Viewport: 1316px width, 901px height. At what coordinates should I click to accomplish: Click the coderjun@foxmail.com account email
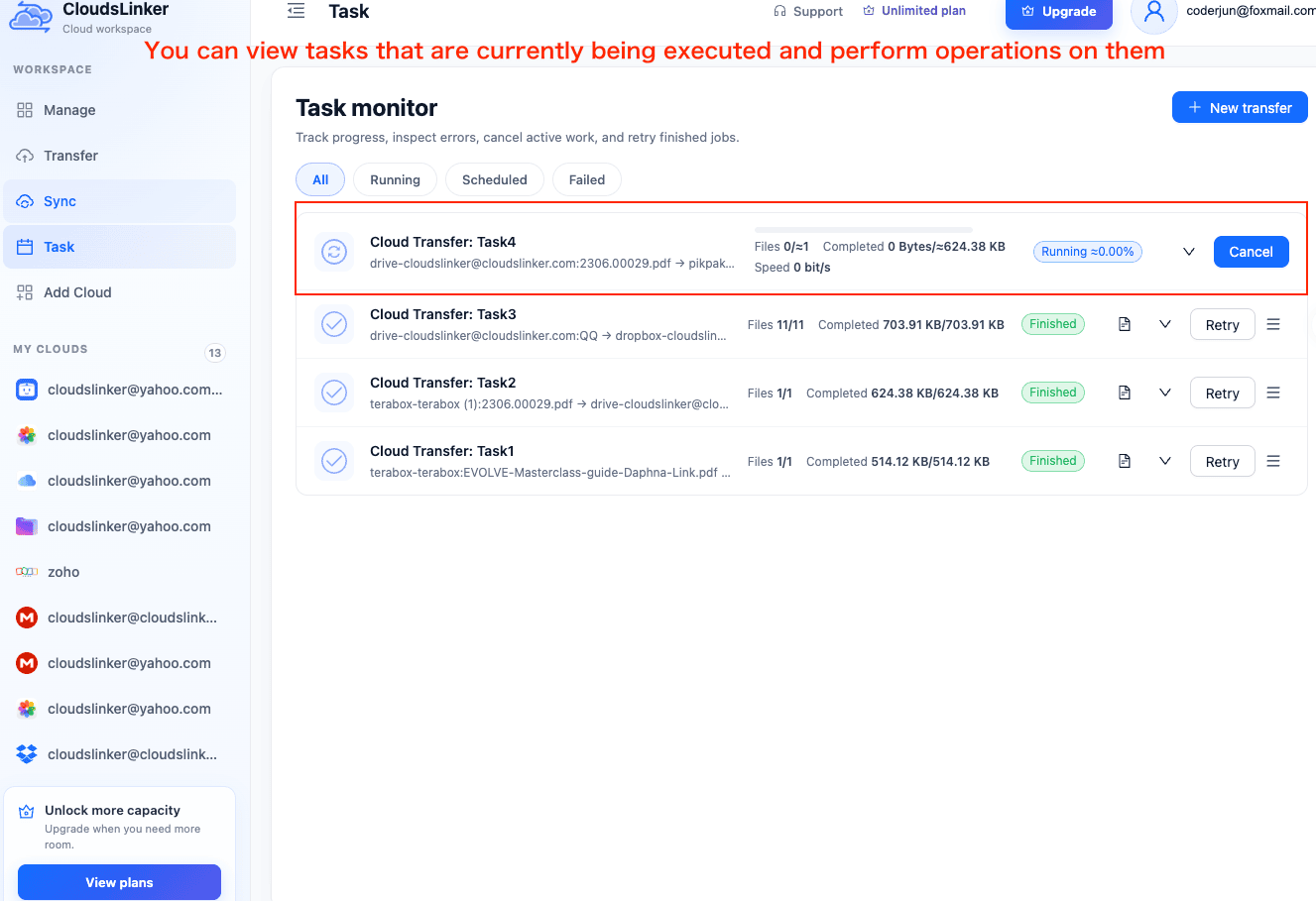(x=1251, y=11)
